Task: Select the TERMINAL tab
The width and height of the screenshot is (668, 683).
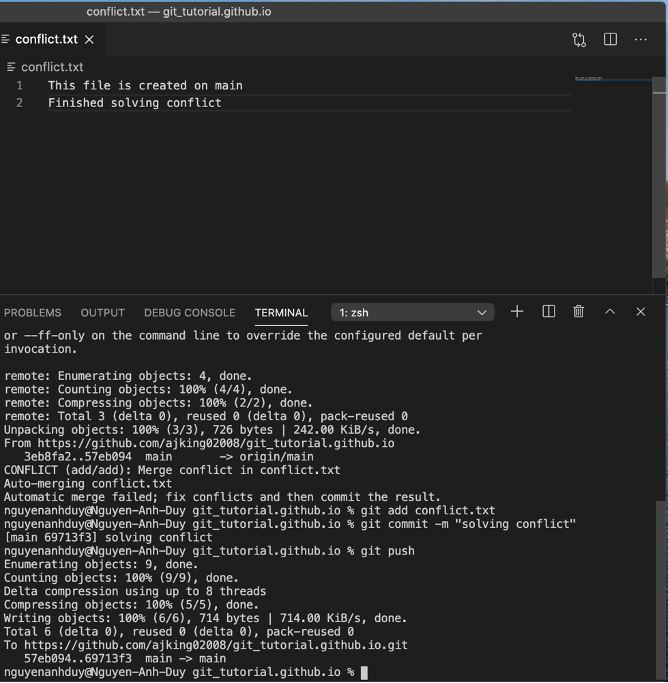Action: point(281,313)
